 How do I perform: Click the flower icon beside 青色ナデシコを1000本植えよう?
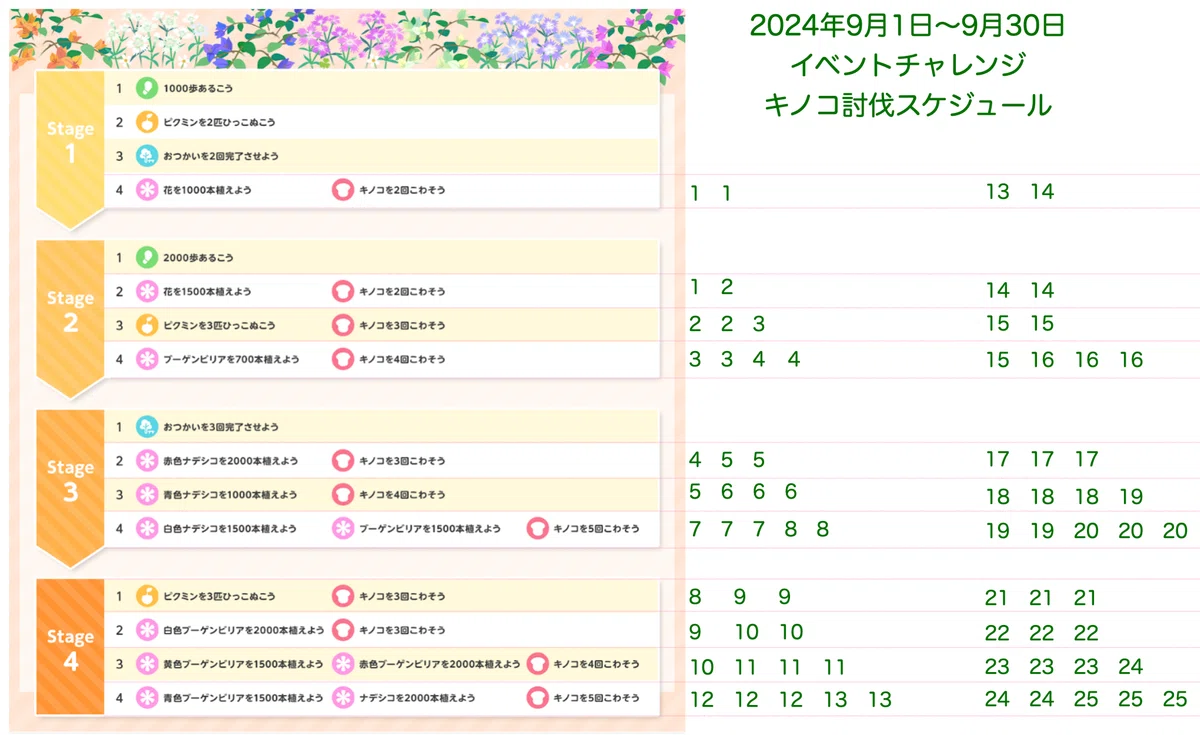pos(147,494)
